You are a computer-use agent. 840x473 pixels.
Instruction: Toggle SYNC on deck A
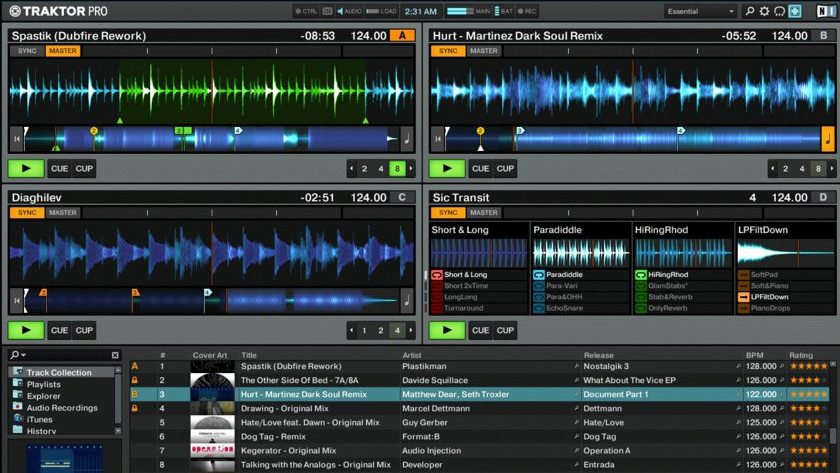27,51
